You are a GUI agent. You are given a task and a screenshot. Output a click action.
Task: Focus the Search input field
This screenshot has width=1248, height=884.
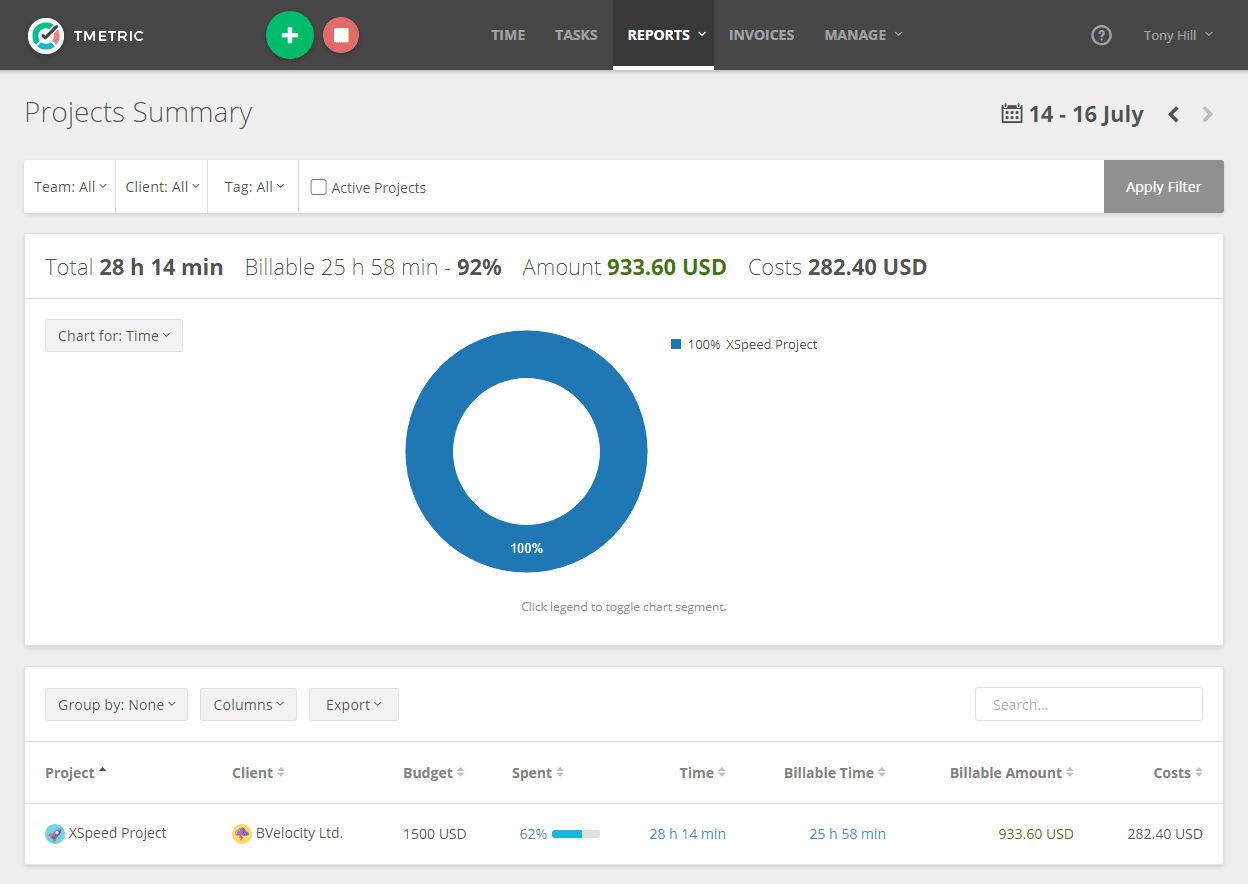[1088, 705]
